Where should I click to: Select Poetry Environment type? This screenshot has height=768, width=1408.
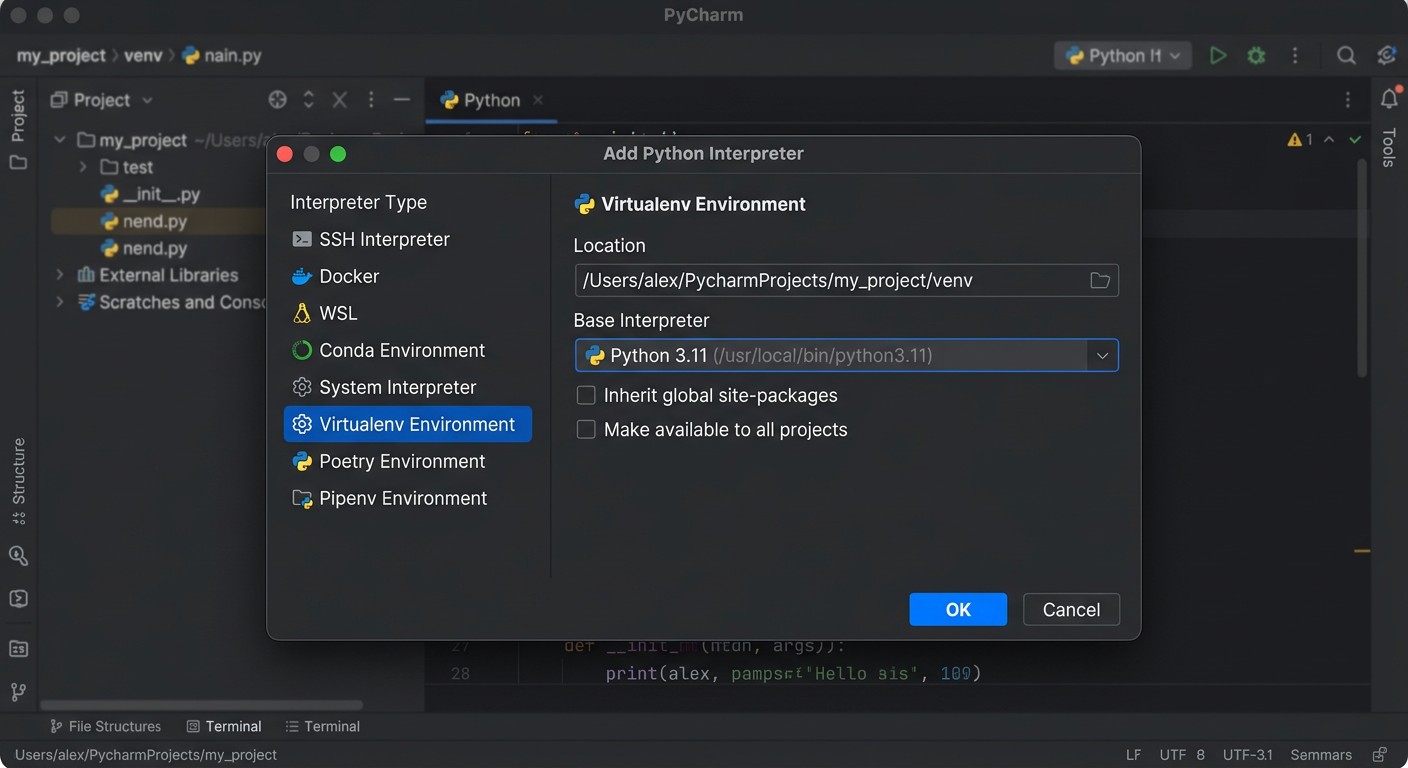point(408,461)
